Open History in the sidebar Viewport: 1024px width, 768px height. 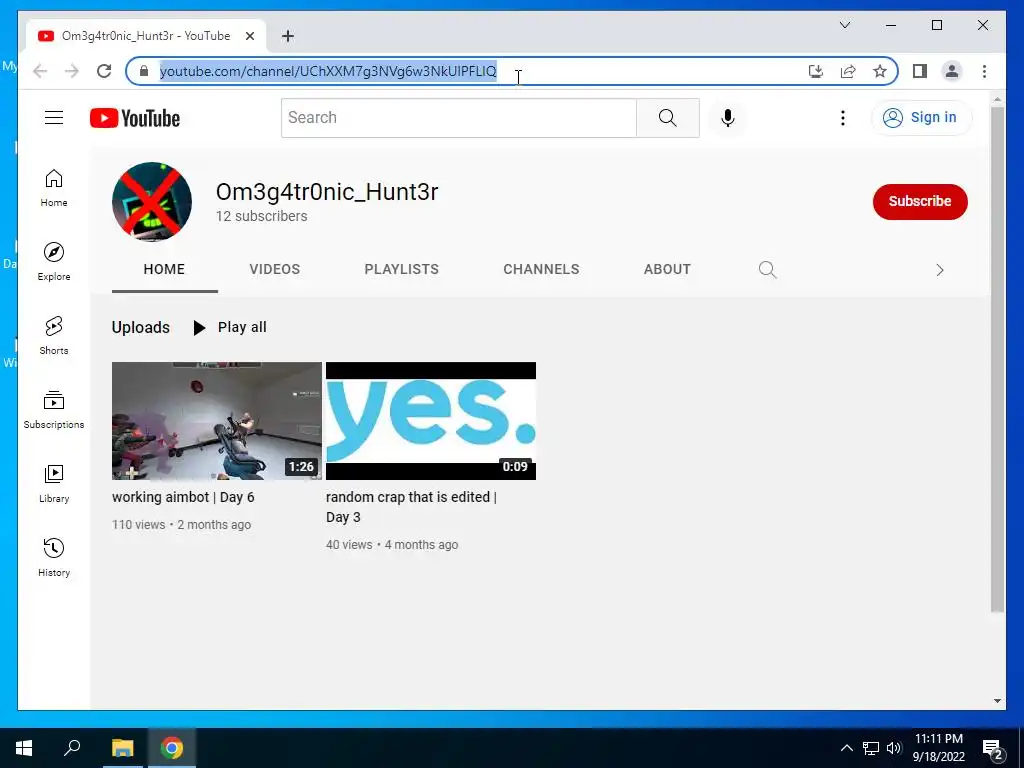coord(54,558)
